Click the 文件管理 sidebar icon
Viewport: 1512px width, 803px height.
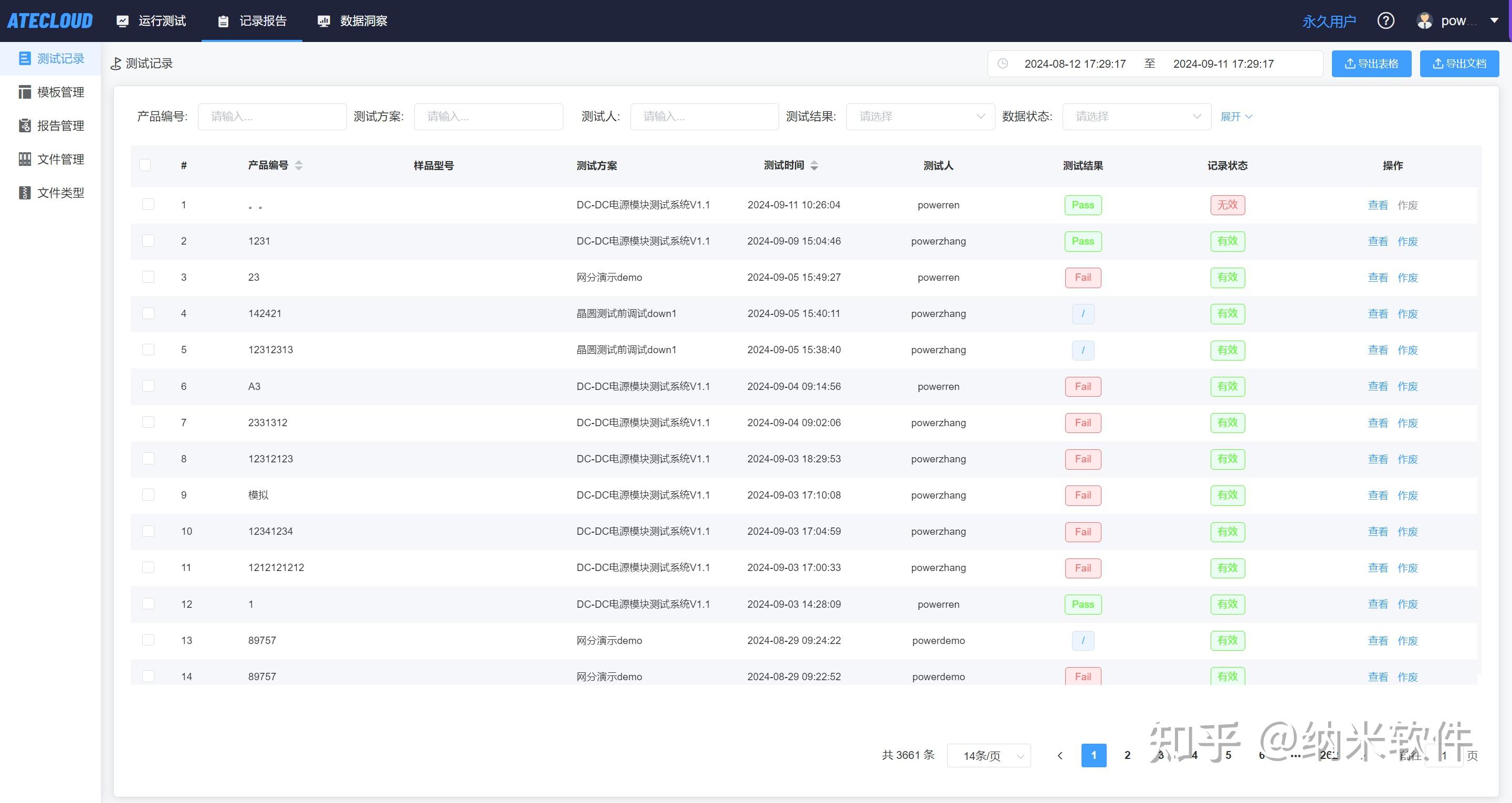25,159
